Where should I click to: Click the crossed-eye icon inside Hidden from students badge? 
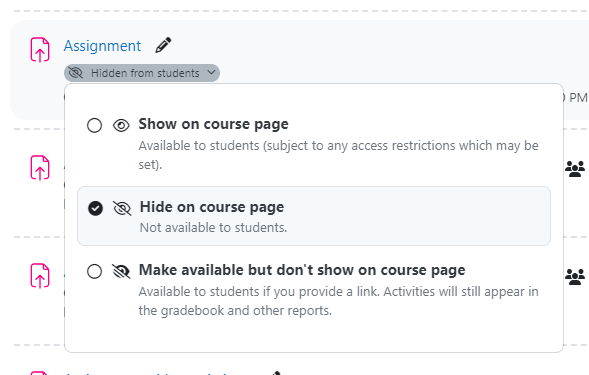click(76, 73)
